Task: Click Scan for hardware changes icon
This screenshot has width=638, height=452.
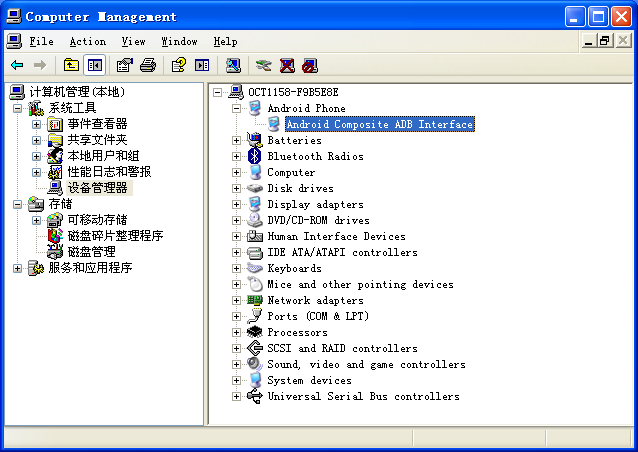Action: point(233,65)
